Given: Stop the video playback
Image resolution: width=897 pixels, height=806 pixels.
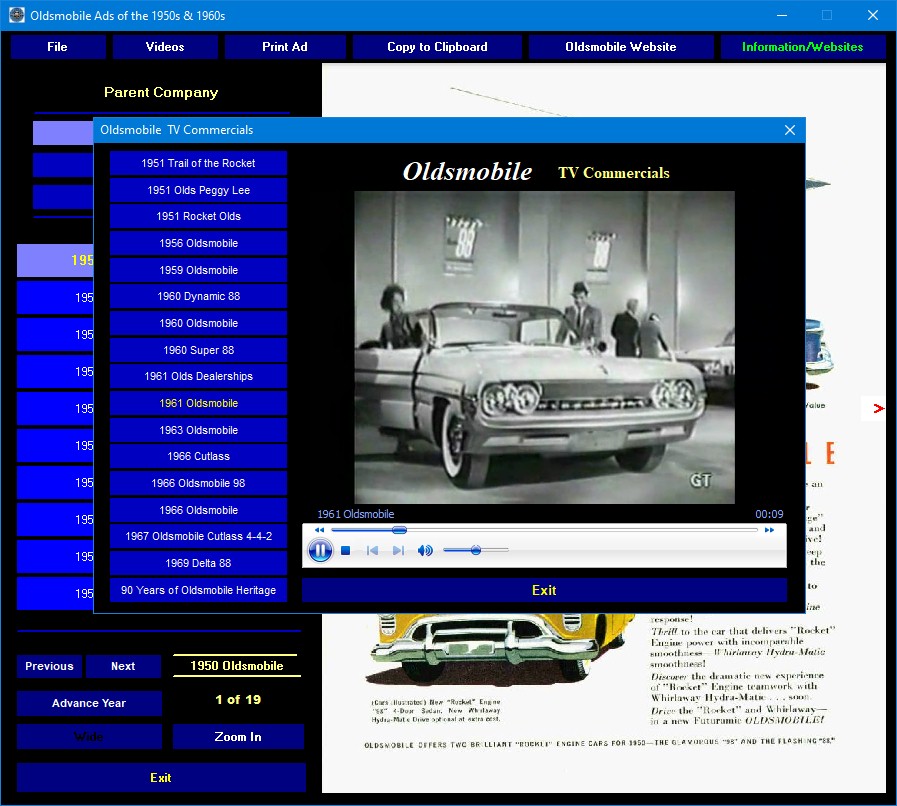Looking at the screenshot, I should [346, 550].
